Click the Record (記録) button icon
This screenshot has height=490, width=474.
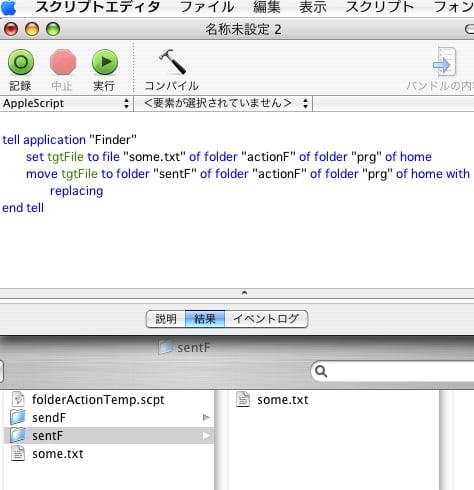tap(21, 62)
